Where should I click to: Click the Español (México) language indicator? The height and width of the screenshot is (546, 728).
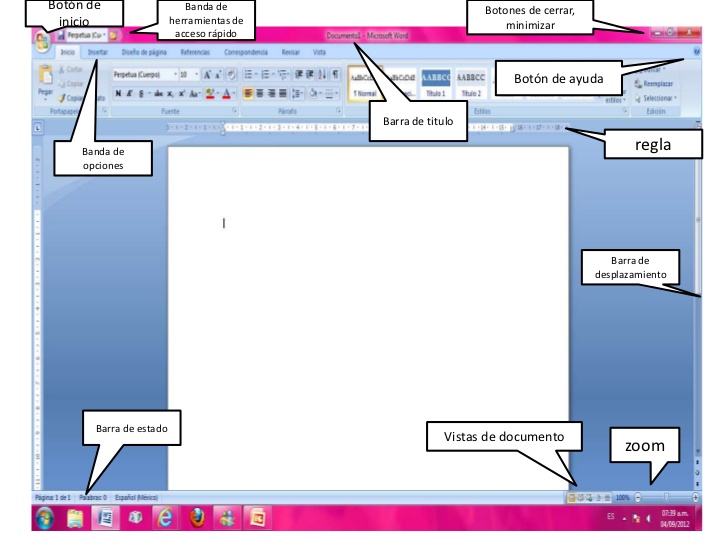[x=136, y=498]
